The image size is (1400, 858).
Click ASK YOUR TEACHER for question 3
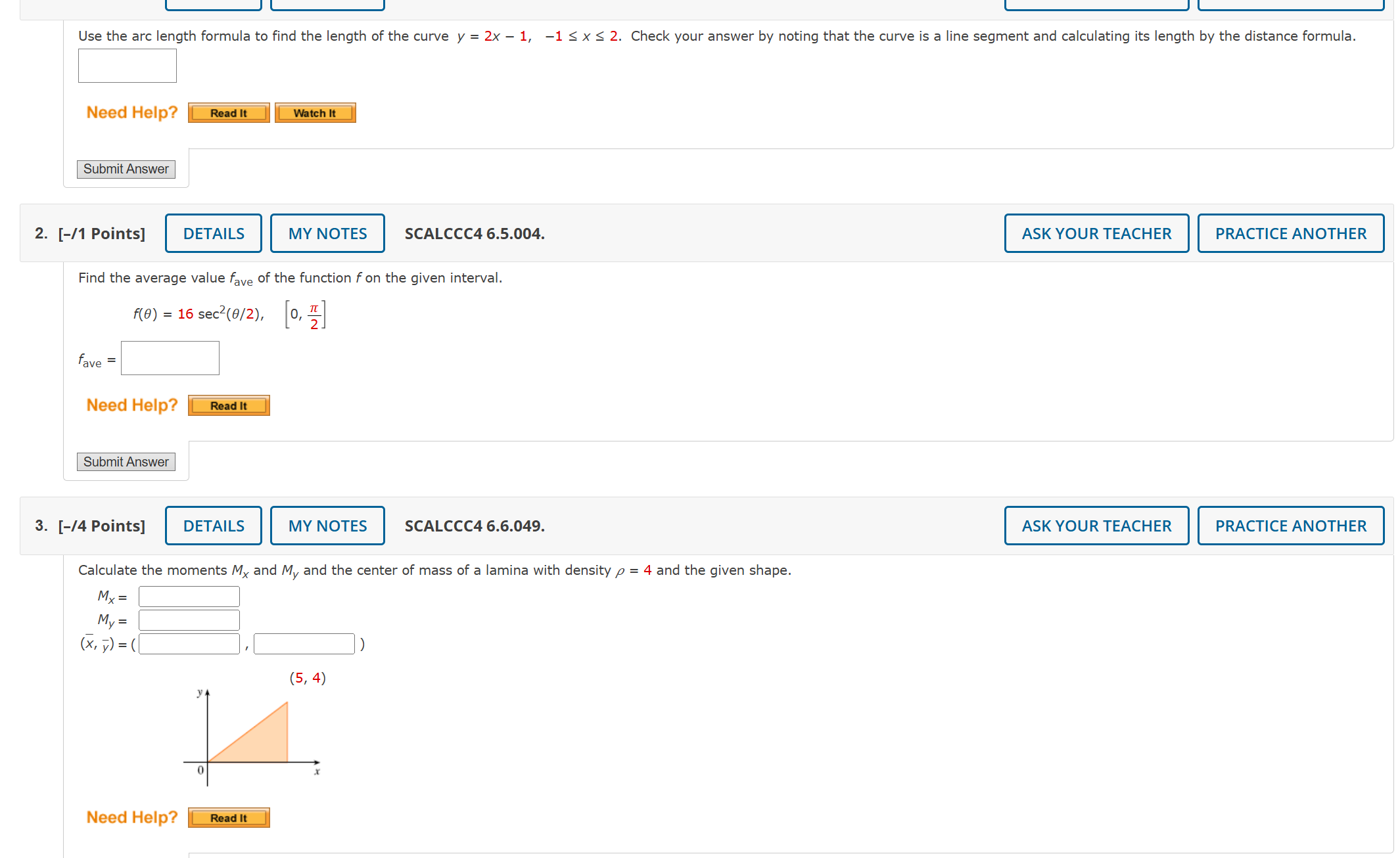click(x=1096, y=526)
